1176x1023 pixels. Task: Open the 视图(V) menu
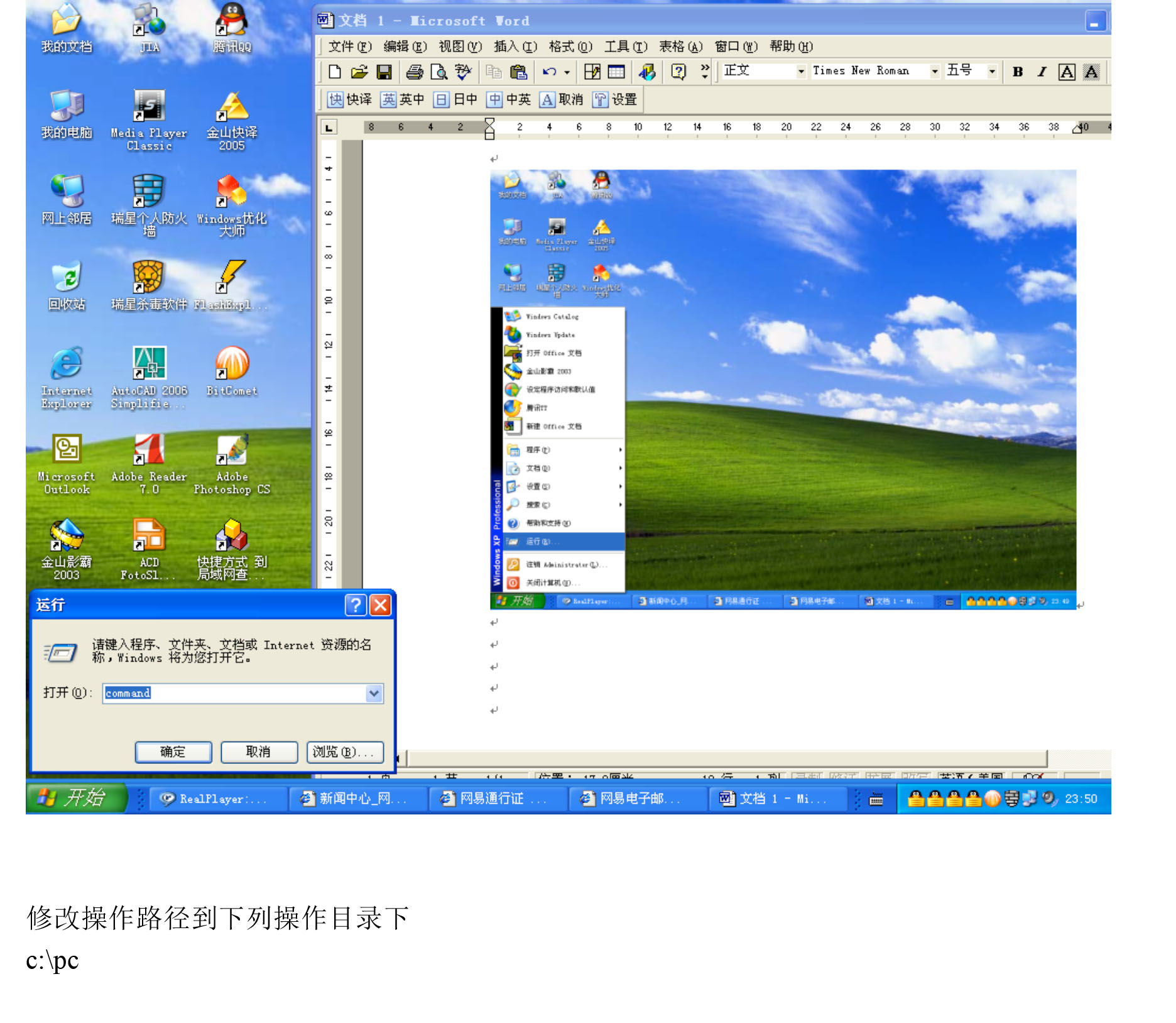pos(460,46)
